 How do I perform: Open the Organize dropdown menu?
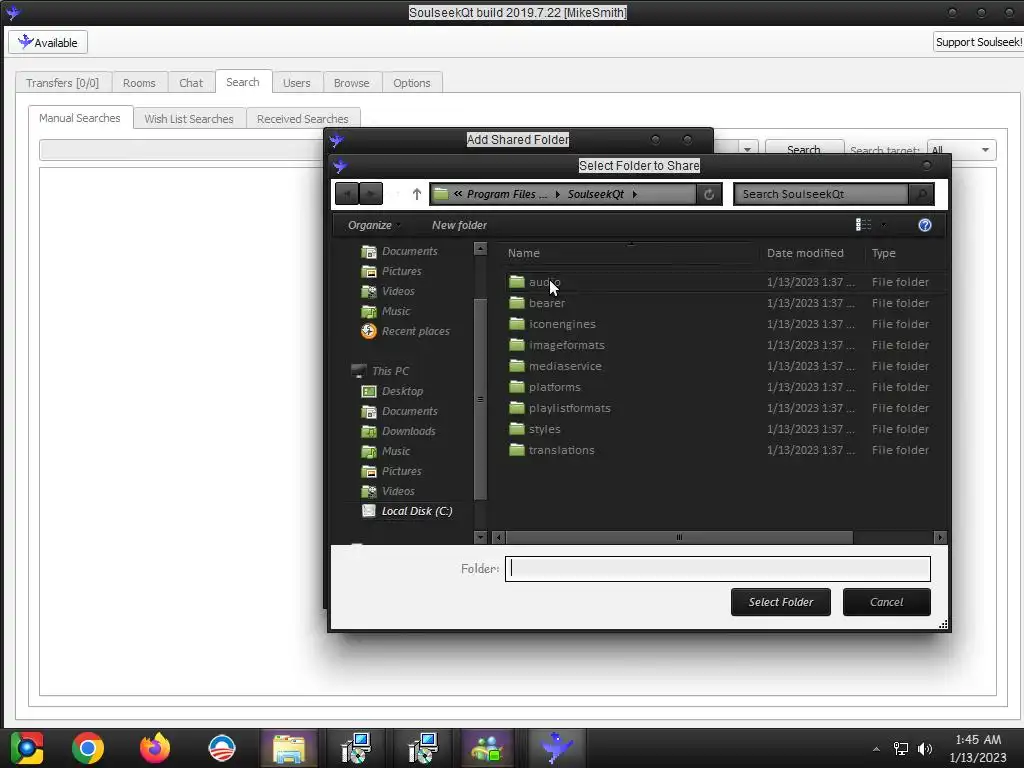point(374,225)
